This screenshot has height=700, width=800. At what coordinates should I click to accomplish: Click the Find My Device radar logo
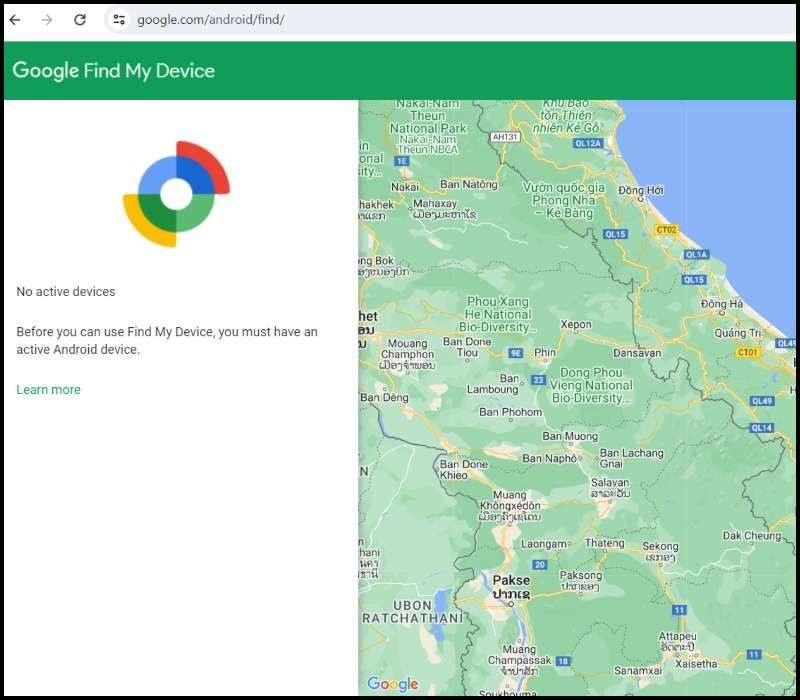tap(176, 194)
